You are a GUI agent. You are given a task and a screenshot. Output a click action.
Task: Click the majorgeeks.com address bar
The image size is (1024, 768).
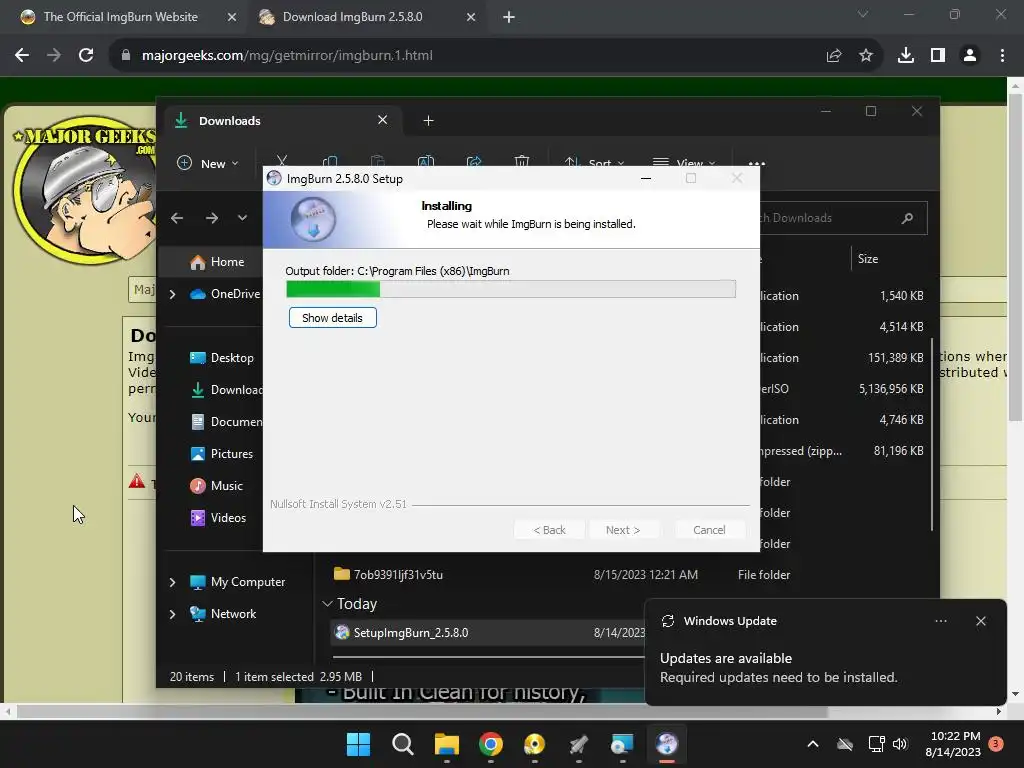click(x=457, y=56)
